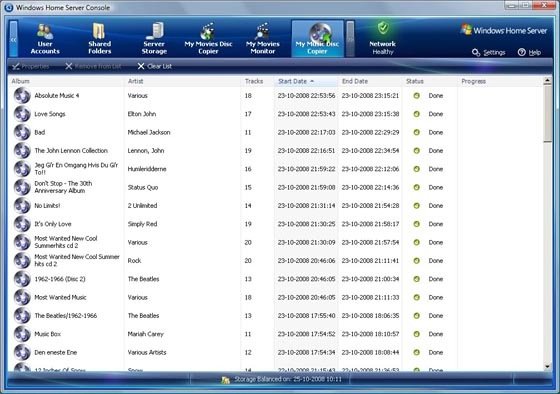Toggle Start Date sort order
Viewport: 560px width, 394px height.
tap(306, 81)
